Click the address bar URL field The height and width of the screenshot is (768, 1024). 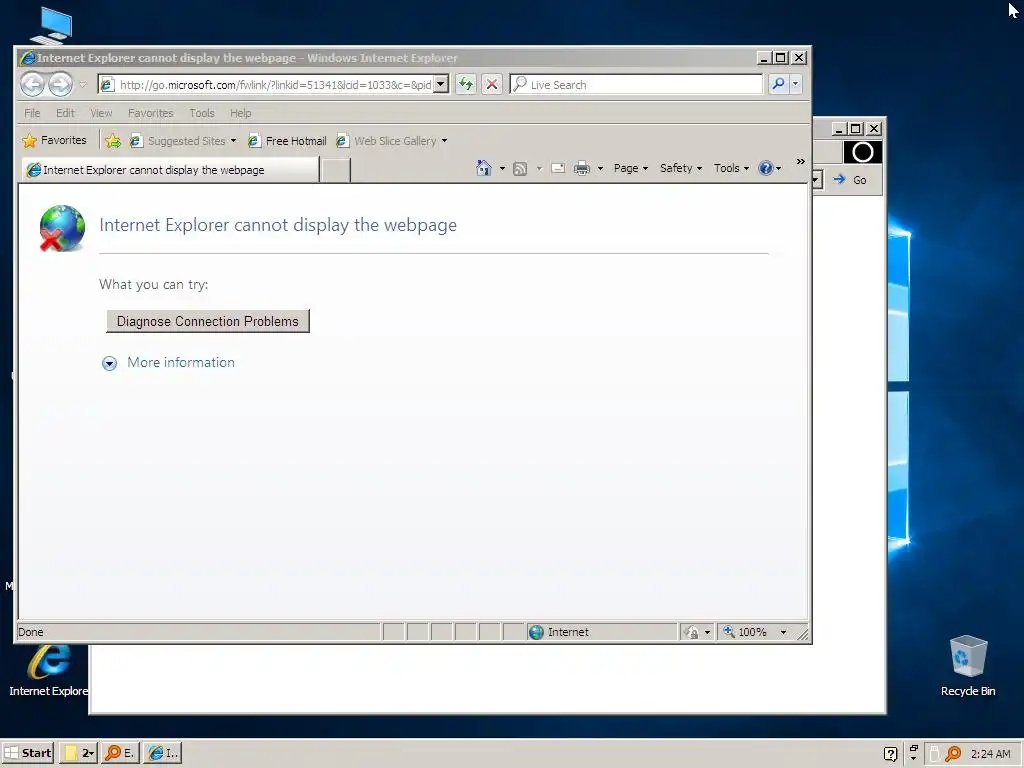(x=266, y=84)
